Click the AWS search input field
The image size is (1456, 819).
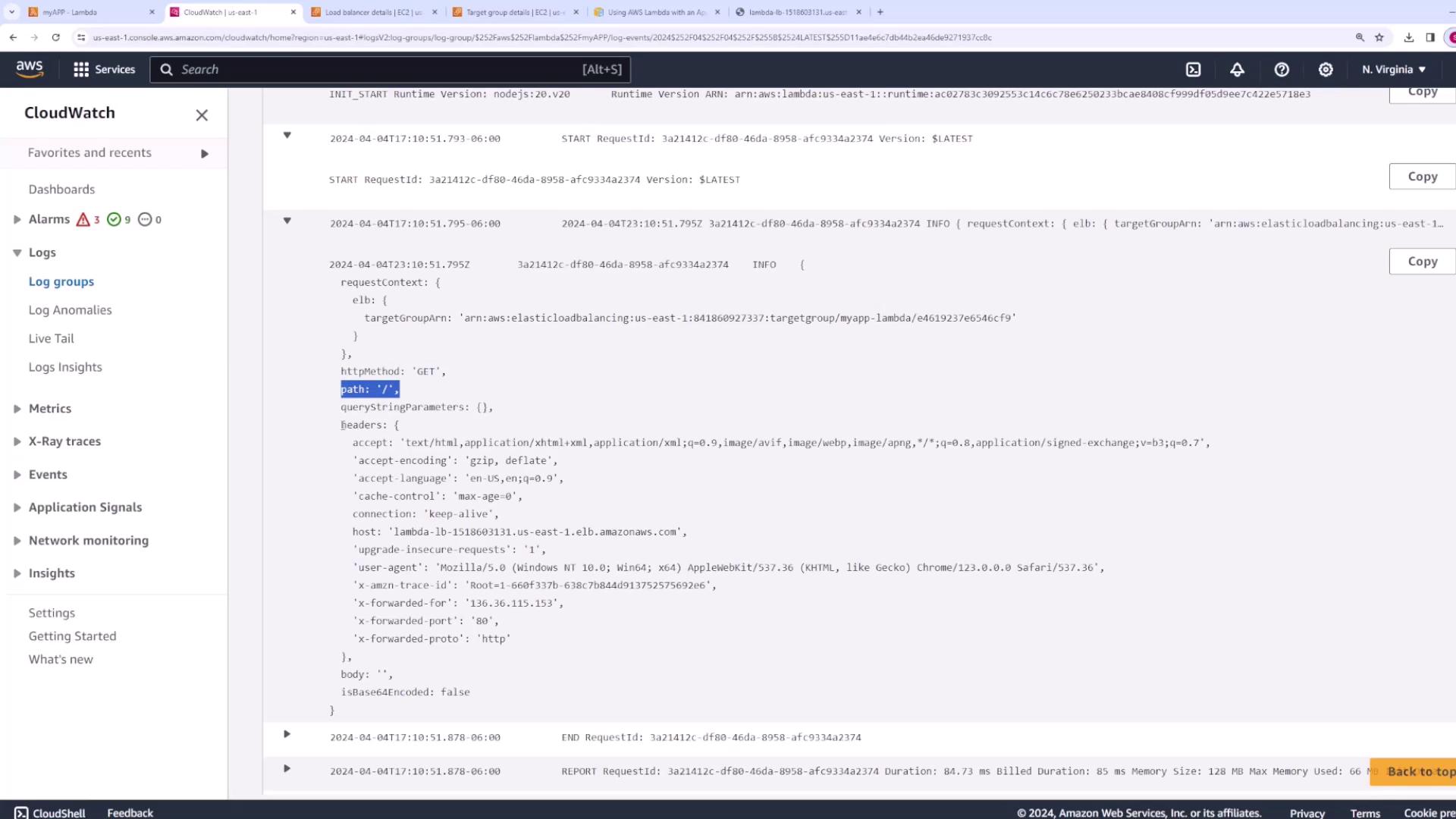[379, 69]
